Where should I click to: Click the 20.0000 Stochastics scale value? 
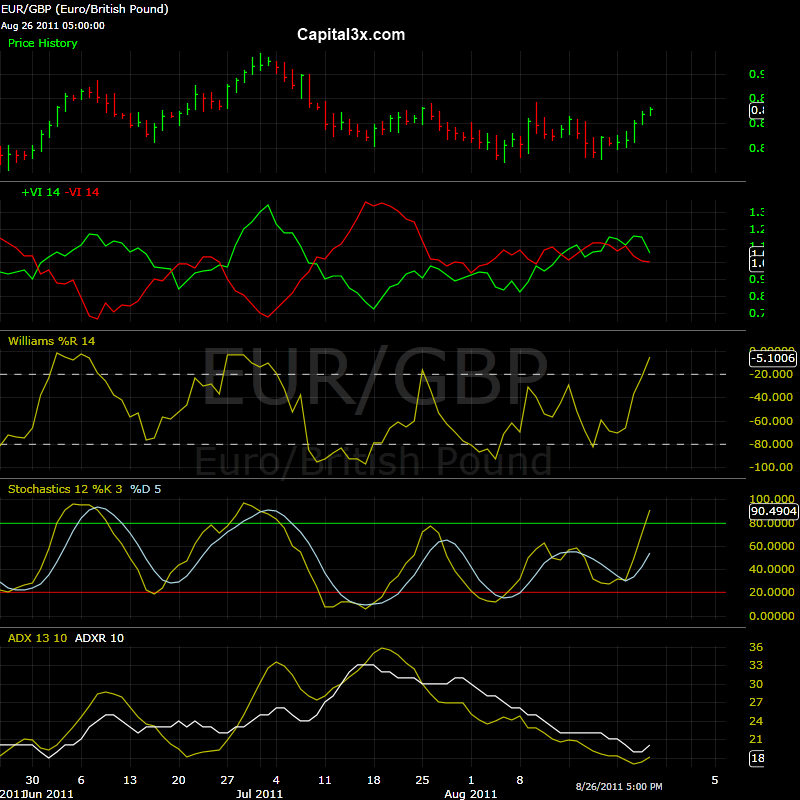(x=772, y=592)
